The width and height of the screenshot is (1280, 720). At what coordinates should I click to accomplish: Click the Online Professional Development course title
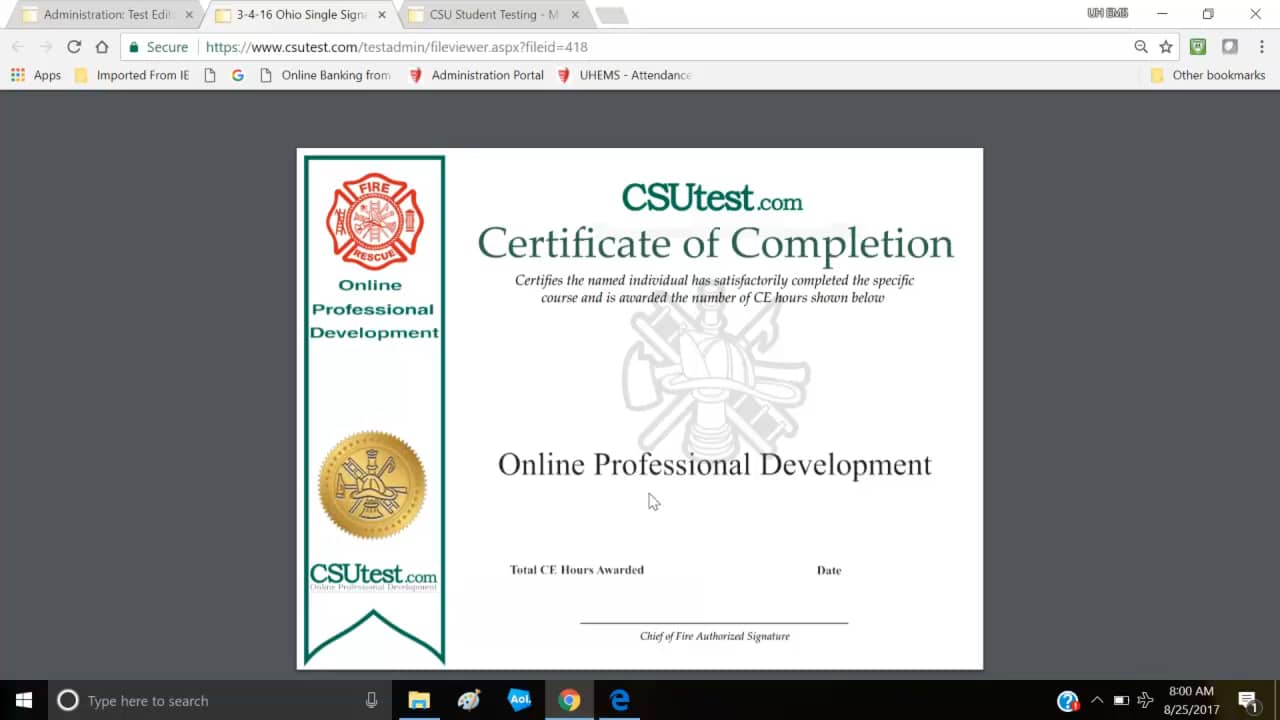point(715,464)
